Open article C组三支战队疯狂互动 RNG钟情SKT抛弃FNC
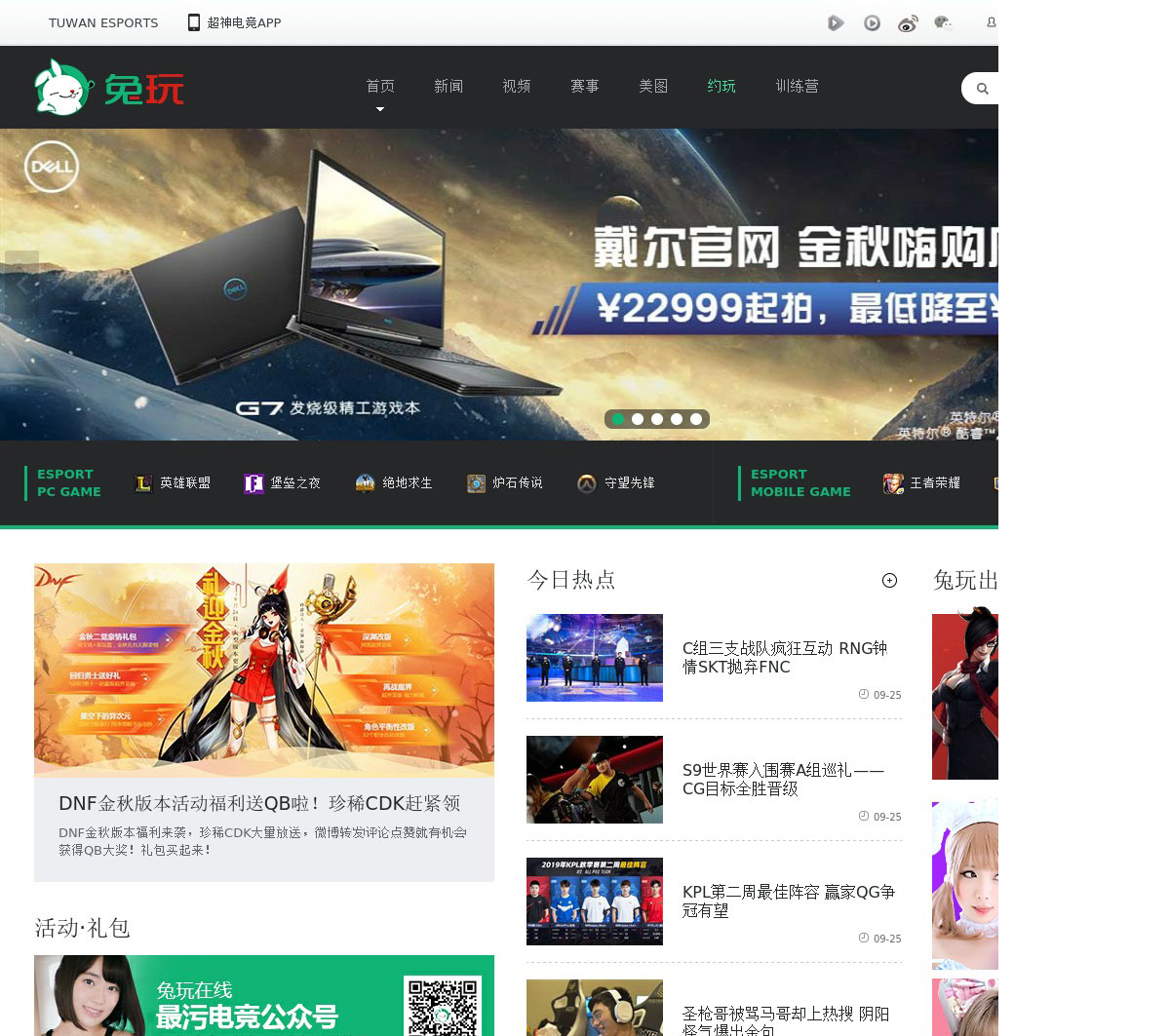 785,658
